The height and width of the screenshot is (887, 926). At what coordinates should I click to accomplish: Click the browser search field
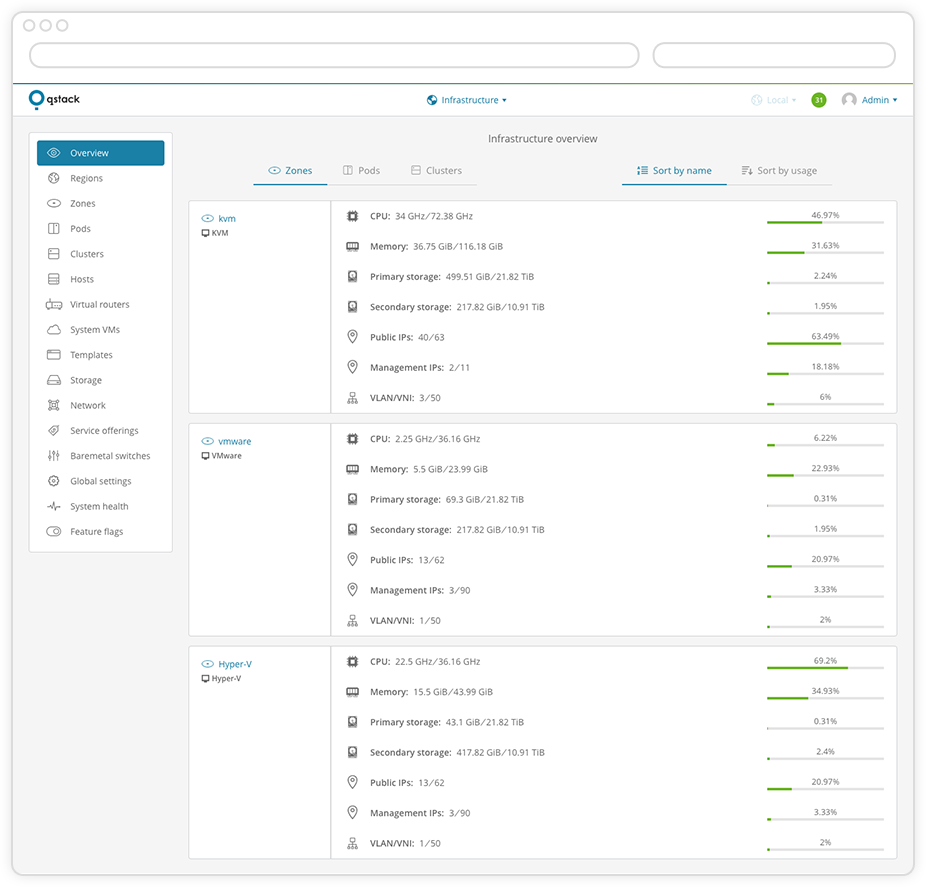774,56
